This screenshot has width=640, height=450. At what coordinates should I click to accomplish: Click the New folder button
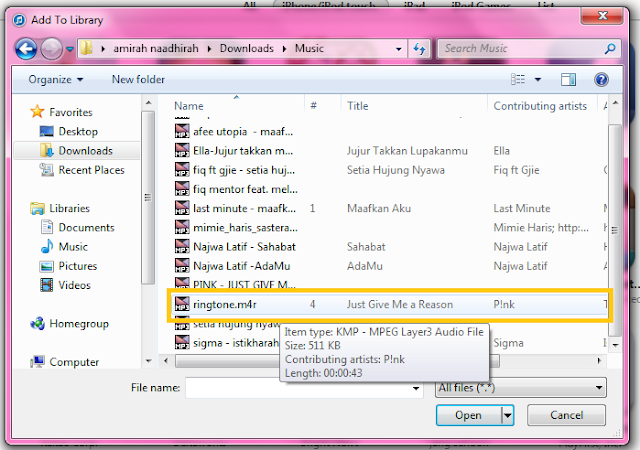(138, 80)
